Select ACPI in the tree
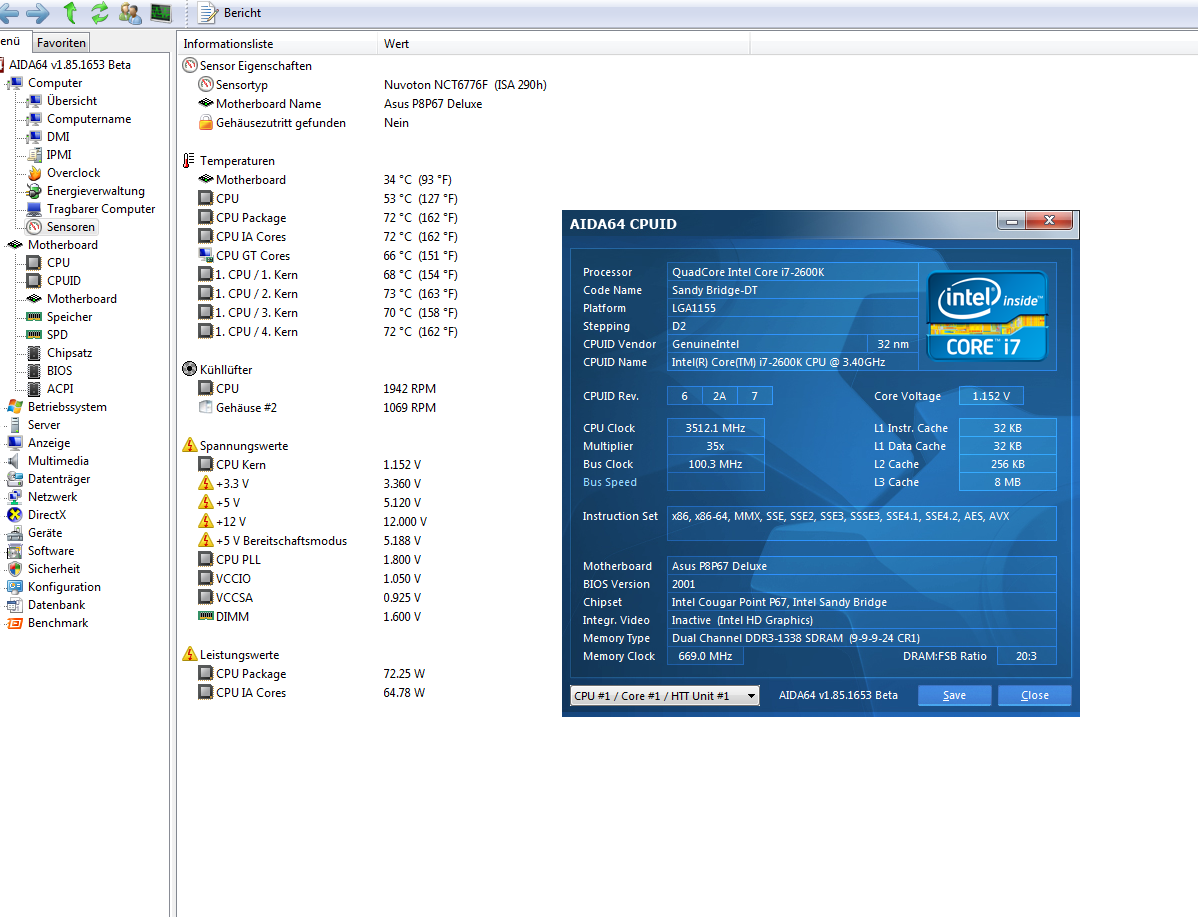This screenshot has width=1198, height=917. click(60, 388)
